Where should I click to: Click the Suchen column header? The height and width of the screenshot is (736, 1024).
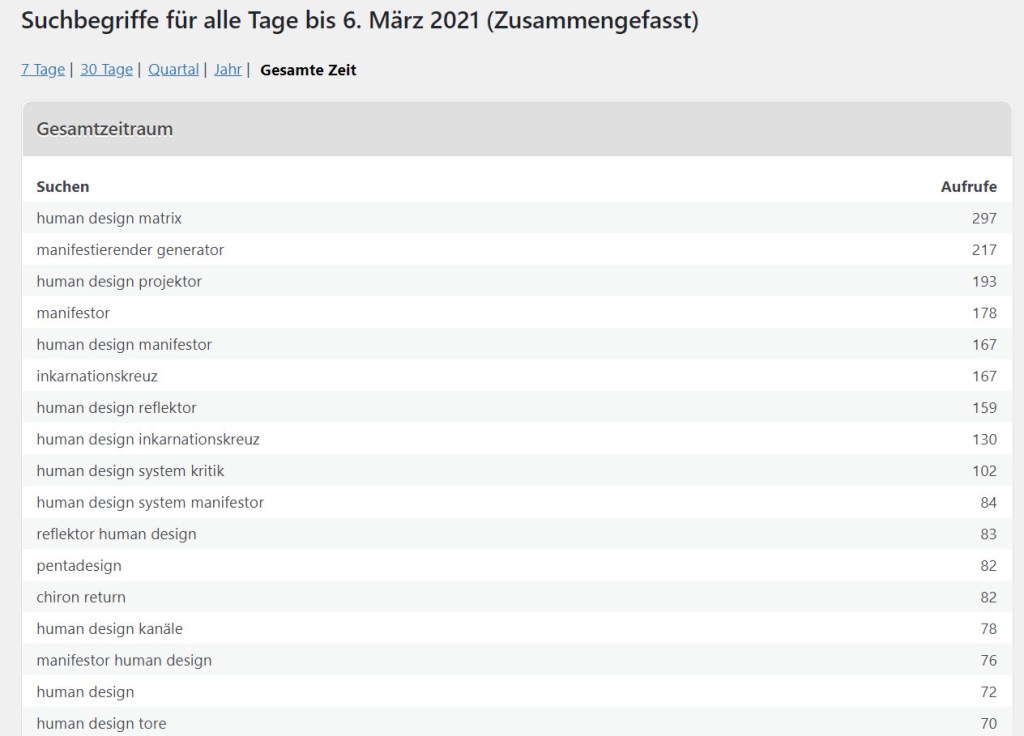[x=63, y=187]
